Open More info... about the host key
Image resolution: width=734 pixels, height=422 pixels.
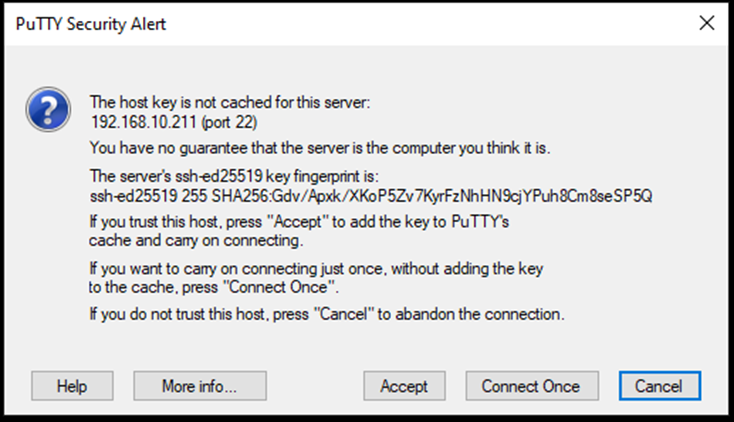point(200,386)
